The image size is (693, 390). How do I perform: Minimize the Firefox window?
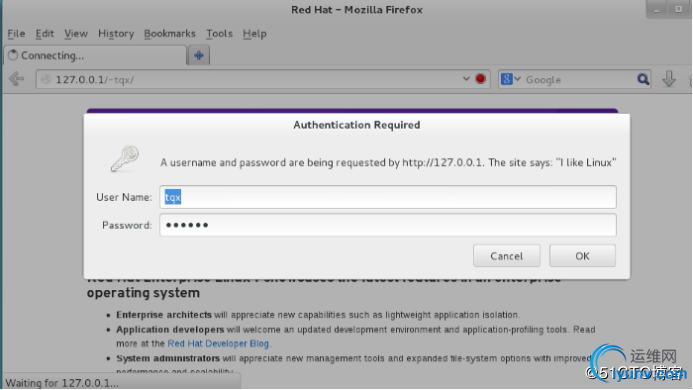(657, 9)
